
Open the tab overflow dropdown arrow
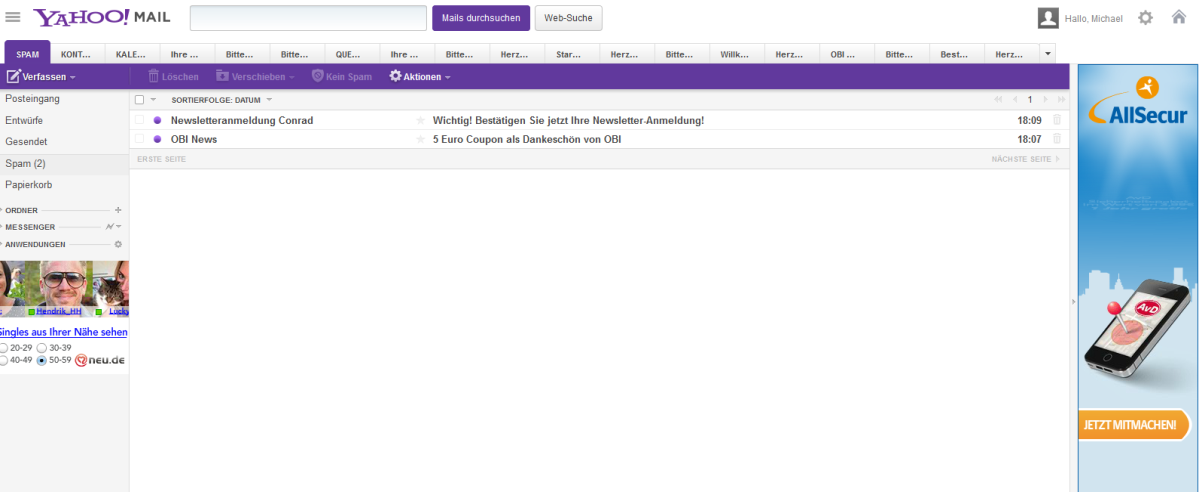click(1048, 54)
